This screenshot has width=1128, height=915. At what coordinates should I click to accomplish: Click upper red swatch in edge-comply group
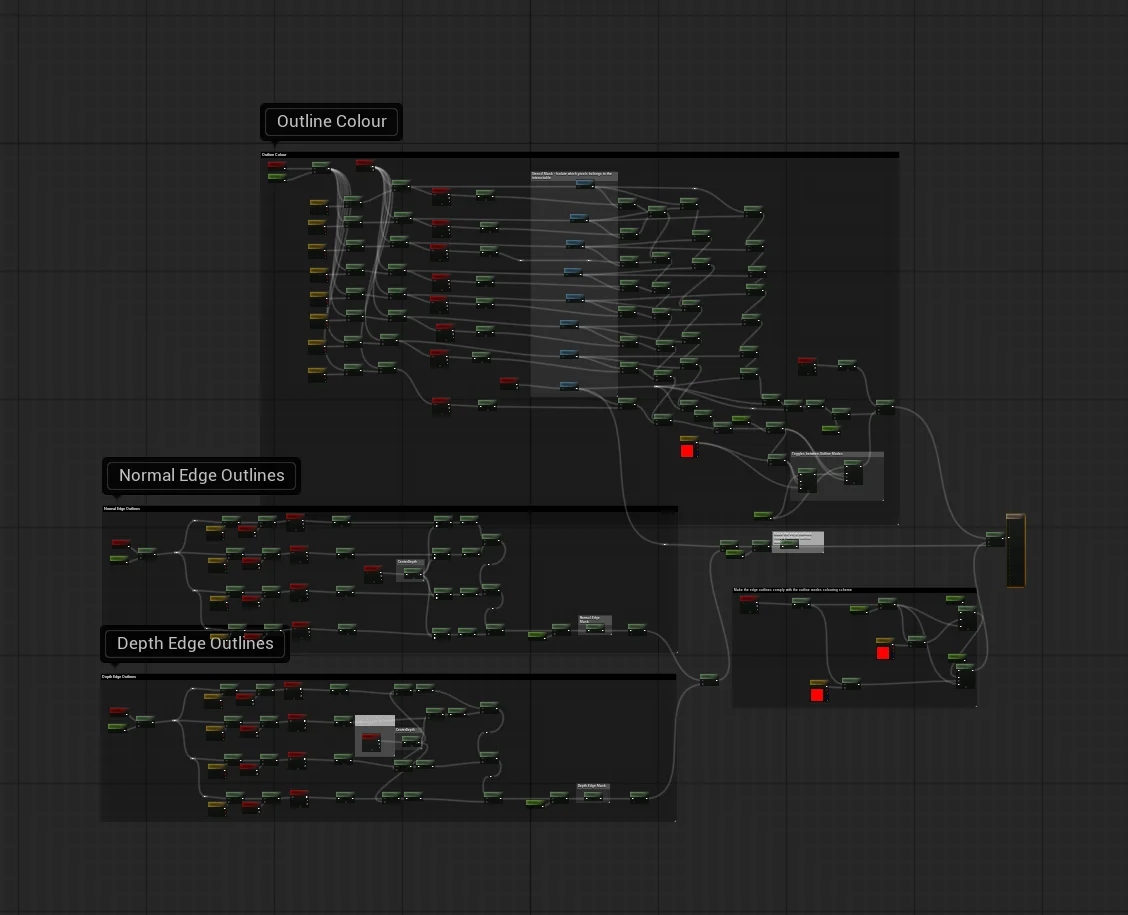pos(883,652)
